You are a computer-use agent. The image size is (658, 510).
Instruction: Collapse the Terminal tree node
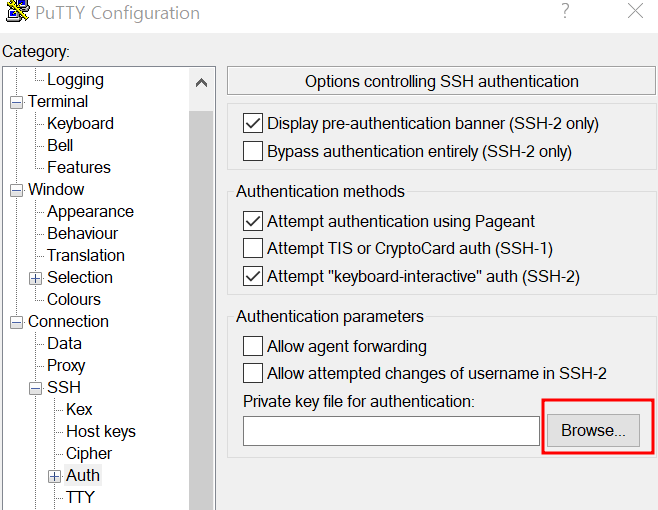(x=16, y=102)
